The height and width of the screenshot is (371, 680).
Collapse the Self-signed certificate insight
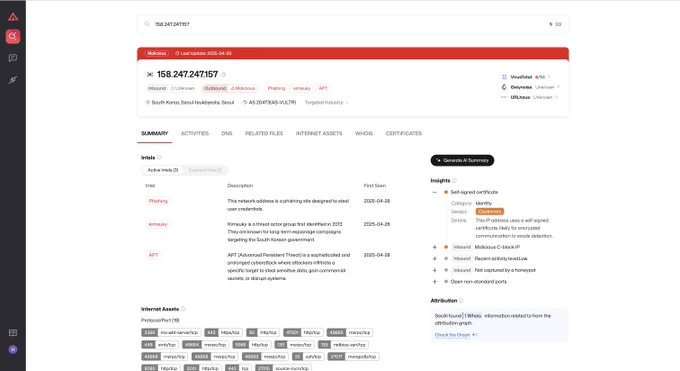pos(435,192)
